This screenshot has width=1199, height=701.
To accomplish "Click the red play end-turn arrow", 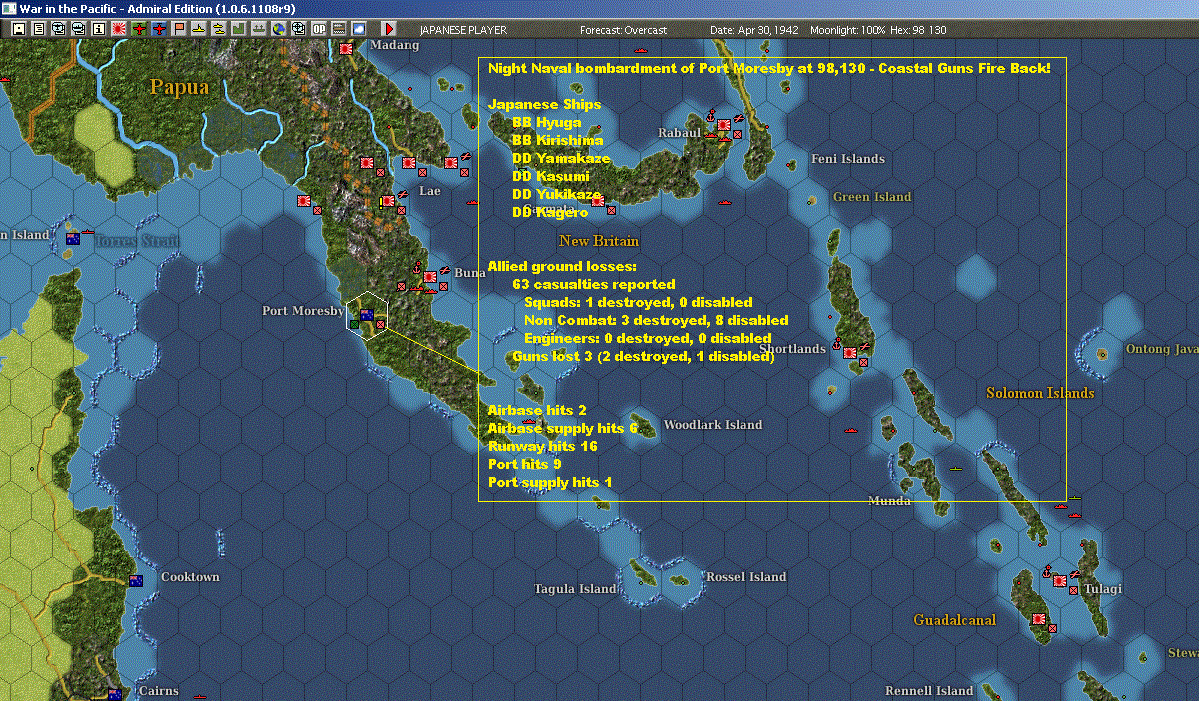I will [x=388, y=29].
